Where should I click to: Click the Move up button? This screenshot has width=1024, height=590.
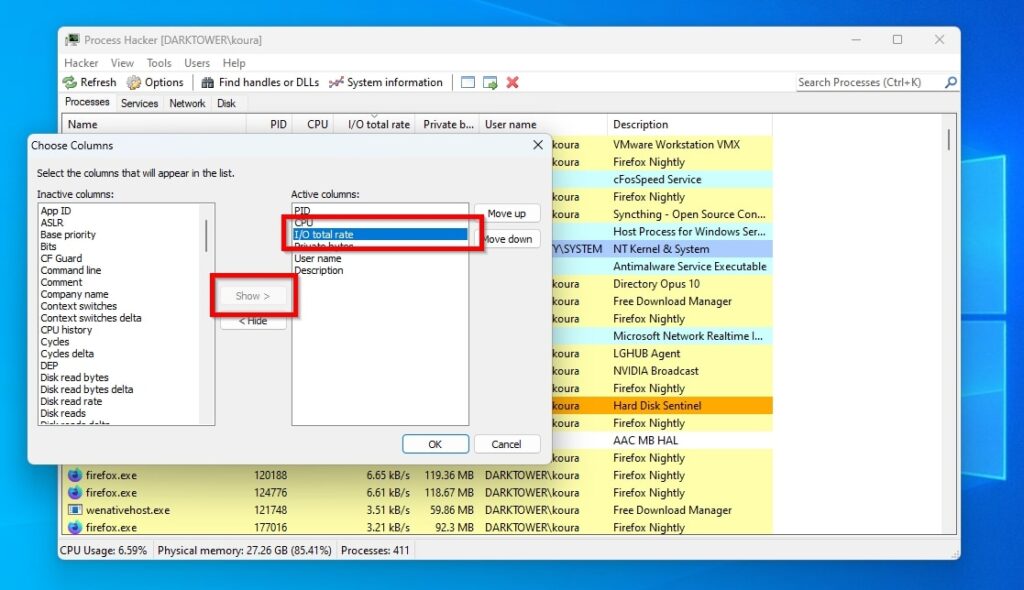[508, 213]
